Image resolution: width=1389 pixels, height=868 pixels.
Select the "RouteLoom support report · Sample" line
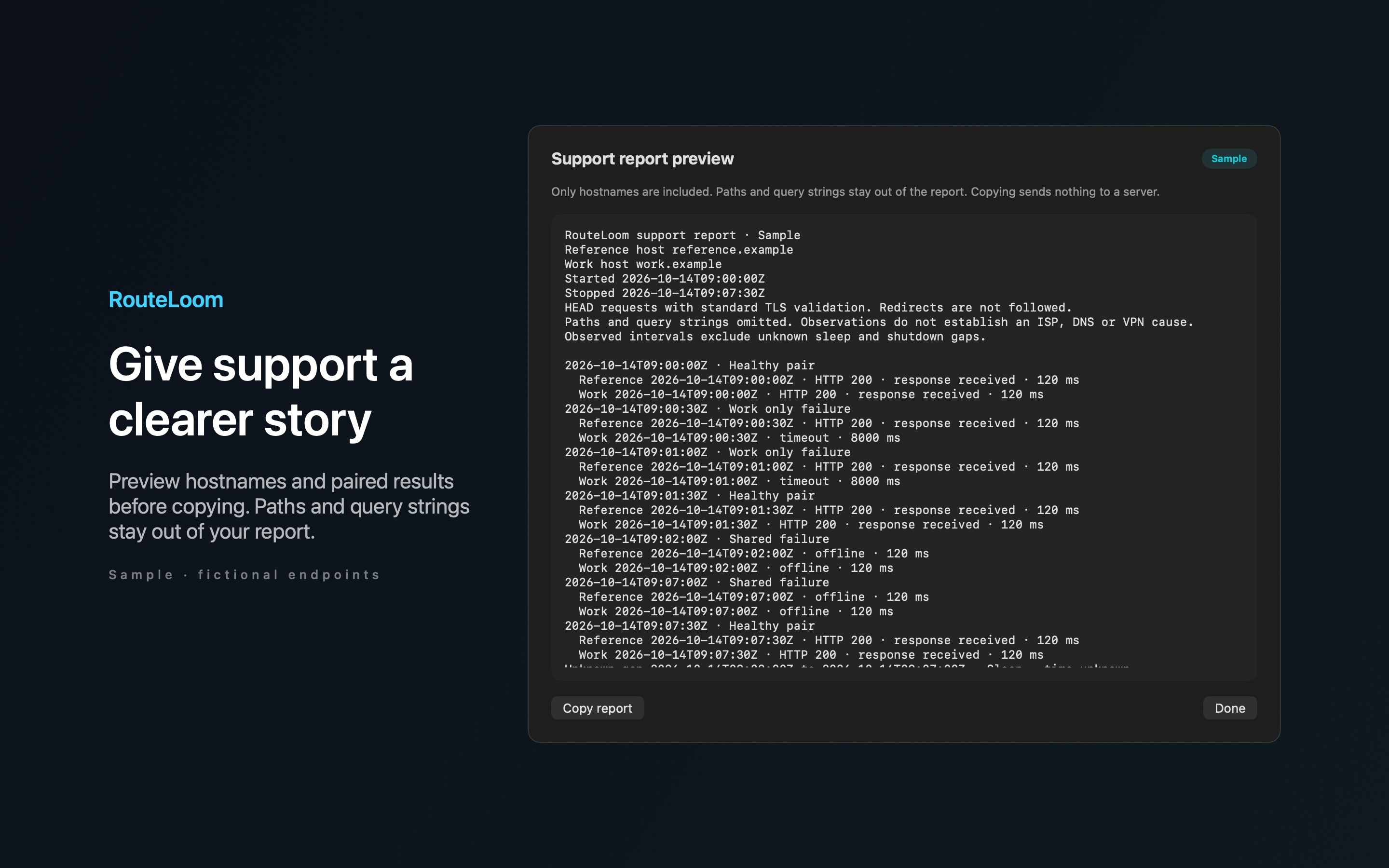[x=682, y=235]
